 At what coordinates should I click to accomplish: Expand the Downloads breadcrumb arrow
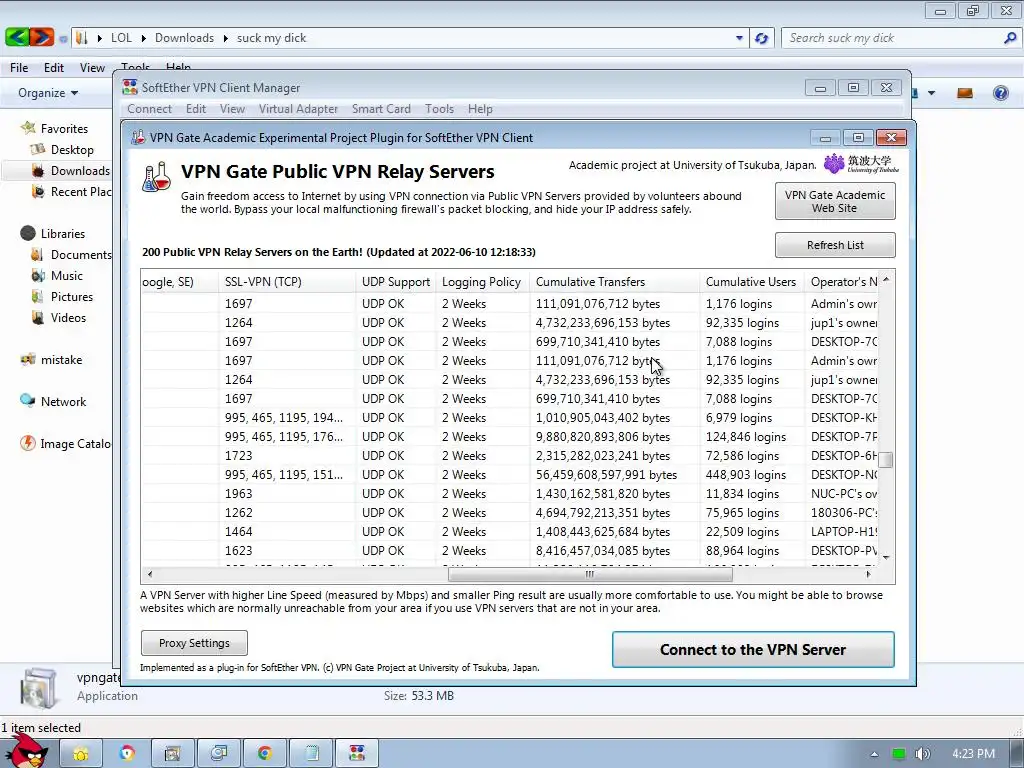pos(225,38)
